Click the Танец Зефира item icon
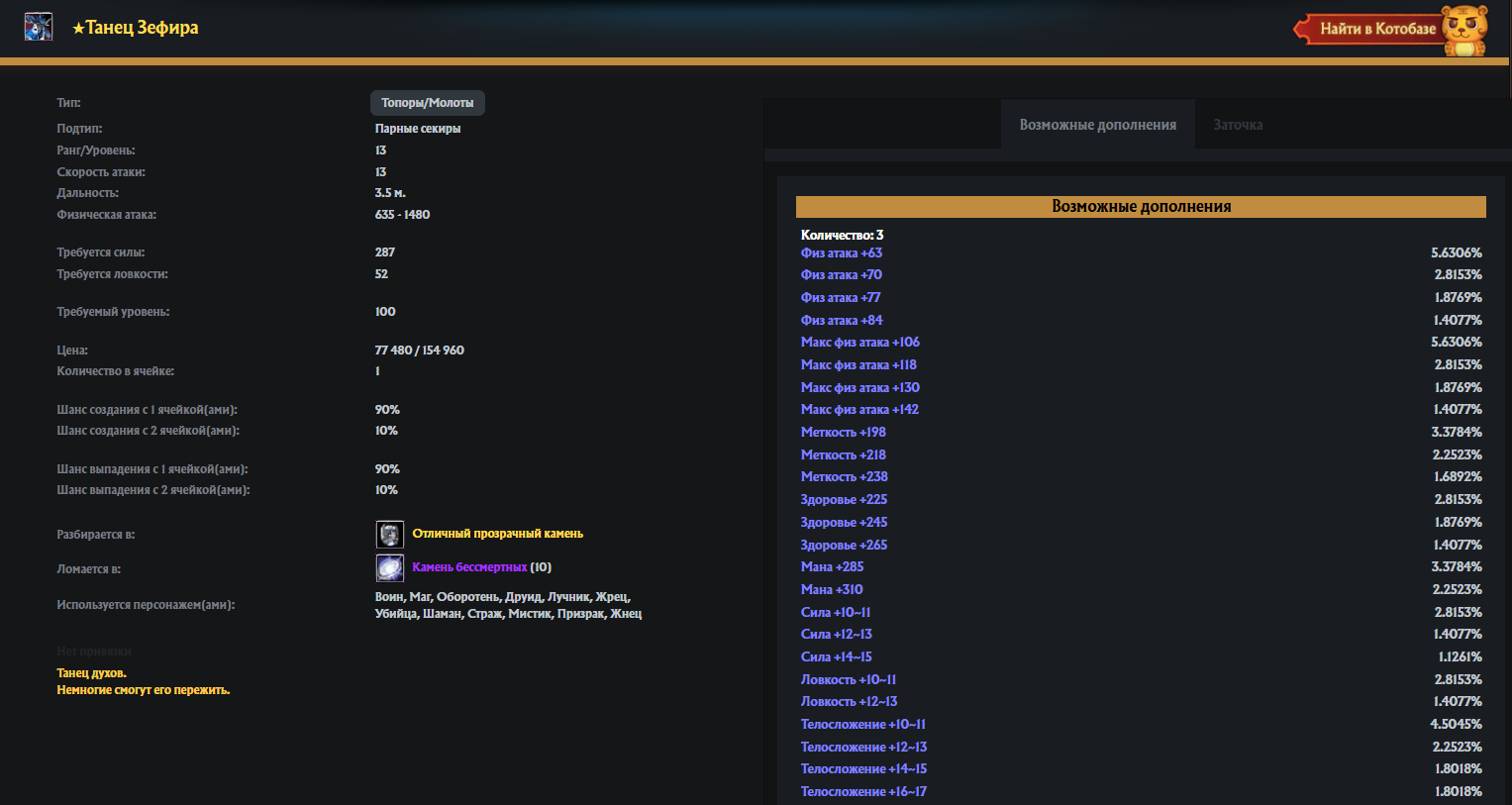1512x805 pixels. click(38, 27)
